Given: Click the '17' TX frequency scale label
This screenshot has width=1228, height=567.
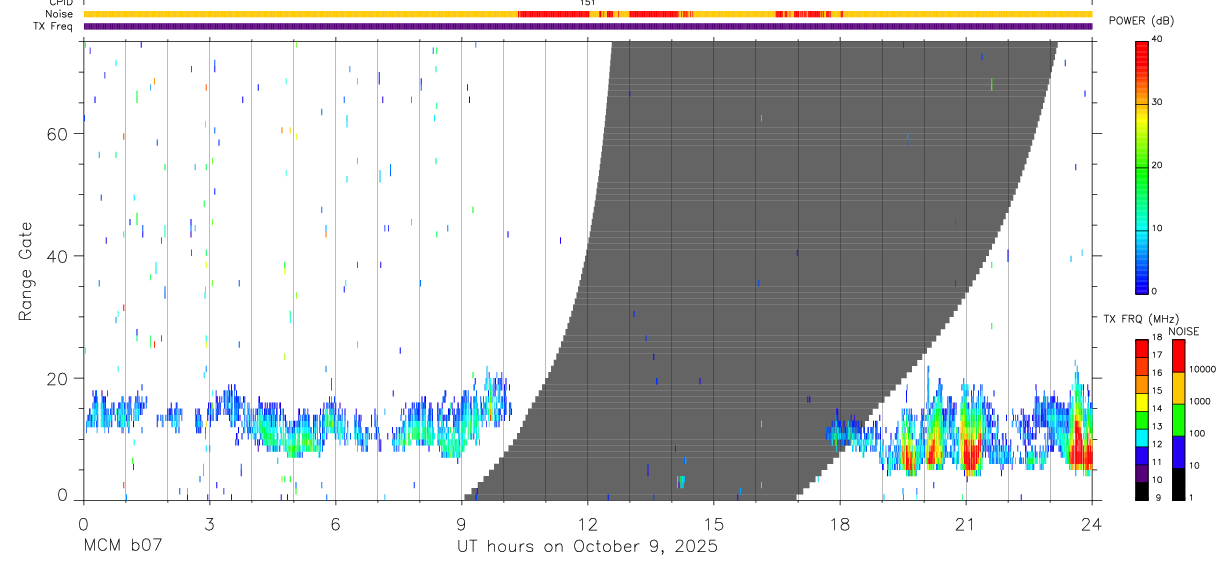Looking at the screenshot, I should click(1157, 355).
